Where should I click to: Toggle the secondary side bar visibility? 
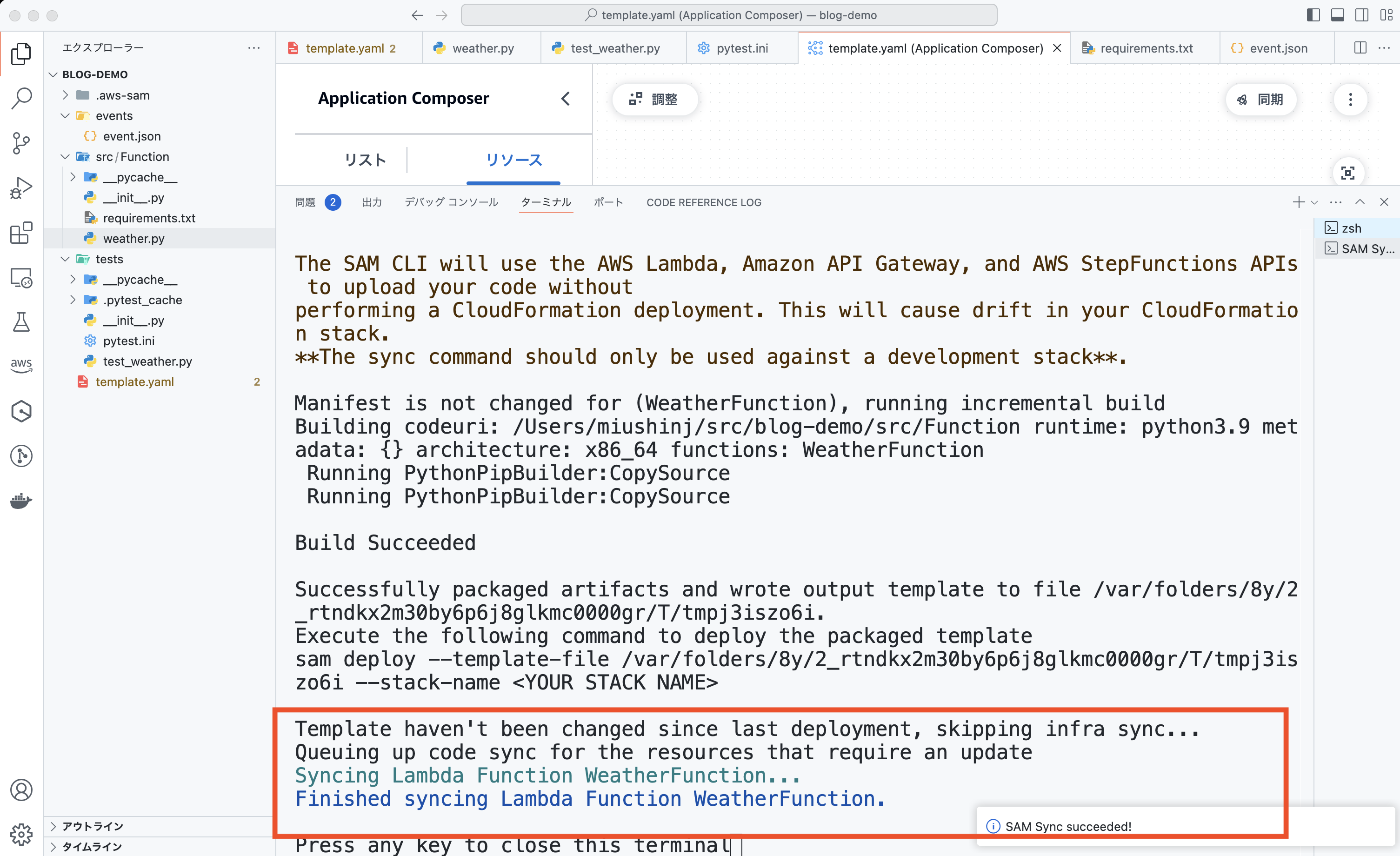click(1361, 15)
